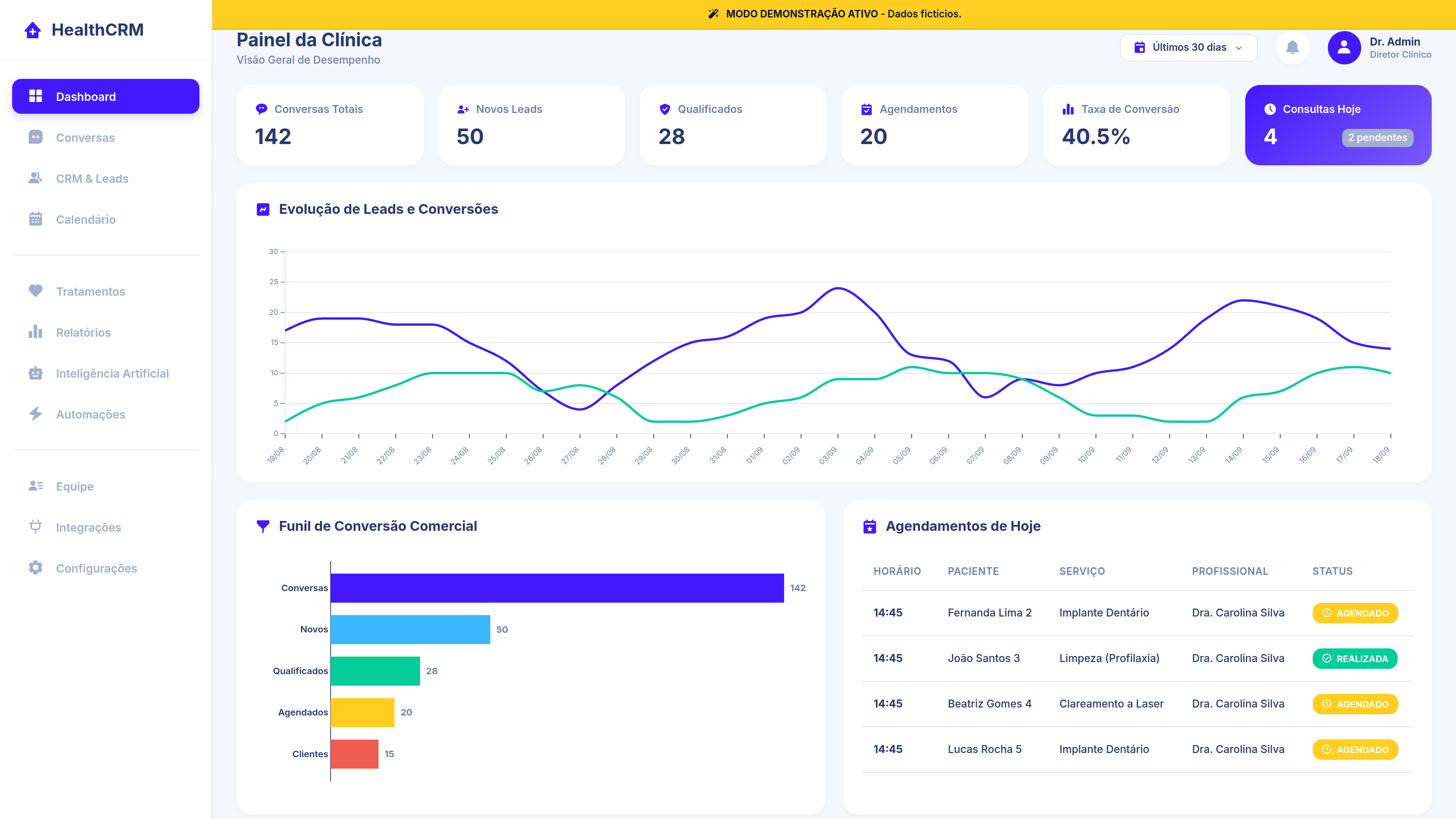Open Configurações from the sidebar
The height and width of the screenshot is (819, 1456).
pos(106,568)
